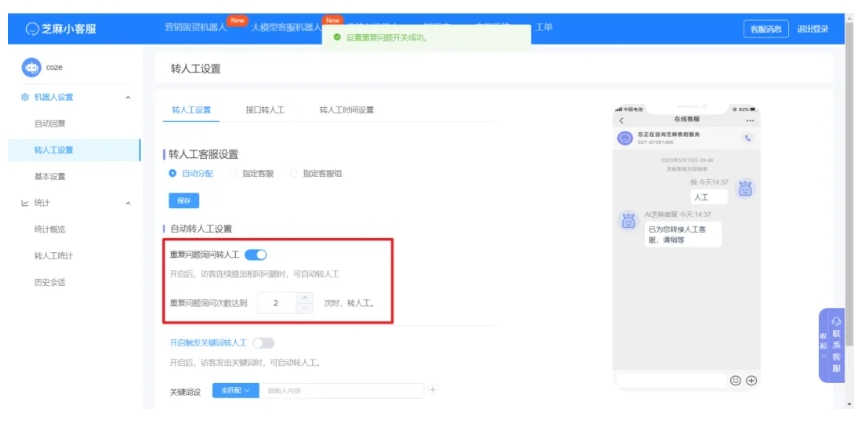
Task: Click the chat message input in preview
Action: pos(671,380)
